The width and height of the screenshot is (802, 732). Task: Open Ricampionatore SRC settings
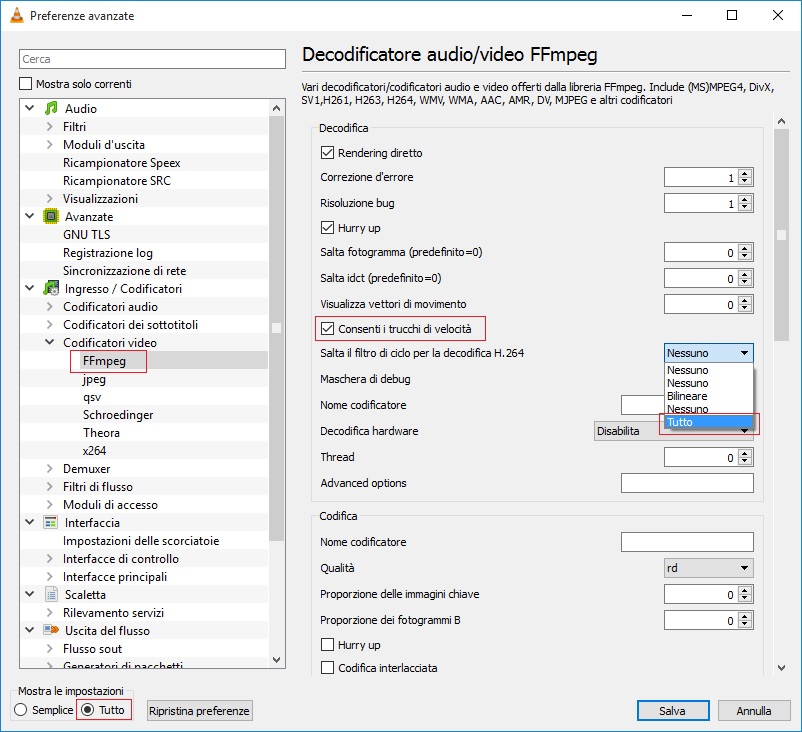[117, 181]
